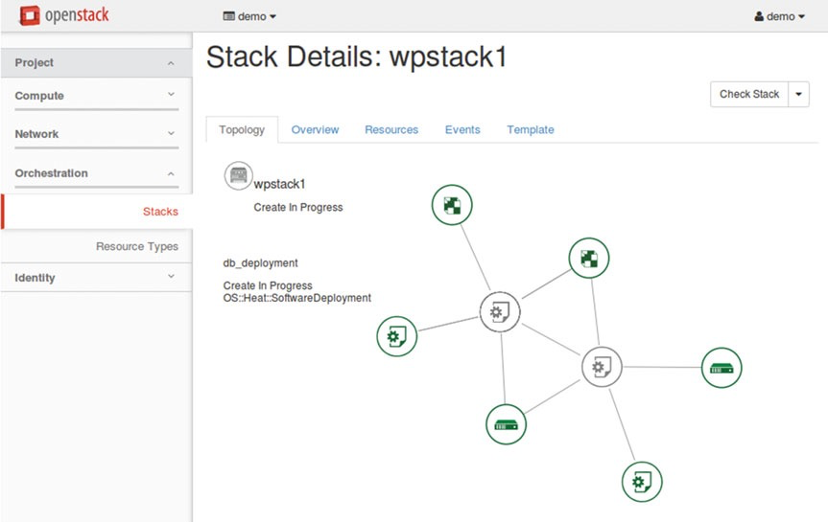Open the Events tab
Screen dimensions: 828x522
(463, 130)
